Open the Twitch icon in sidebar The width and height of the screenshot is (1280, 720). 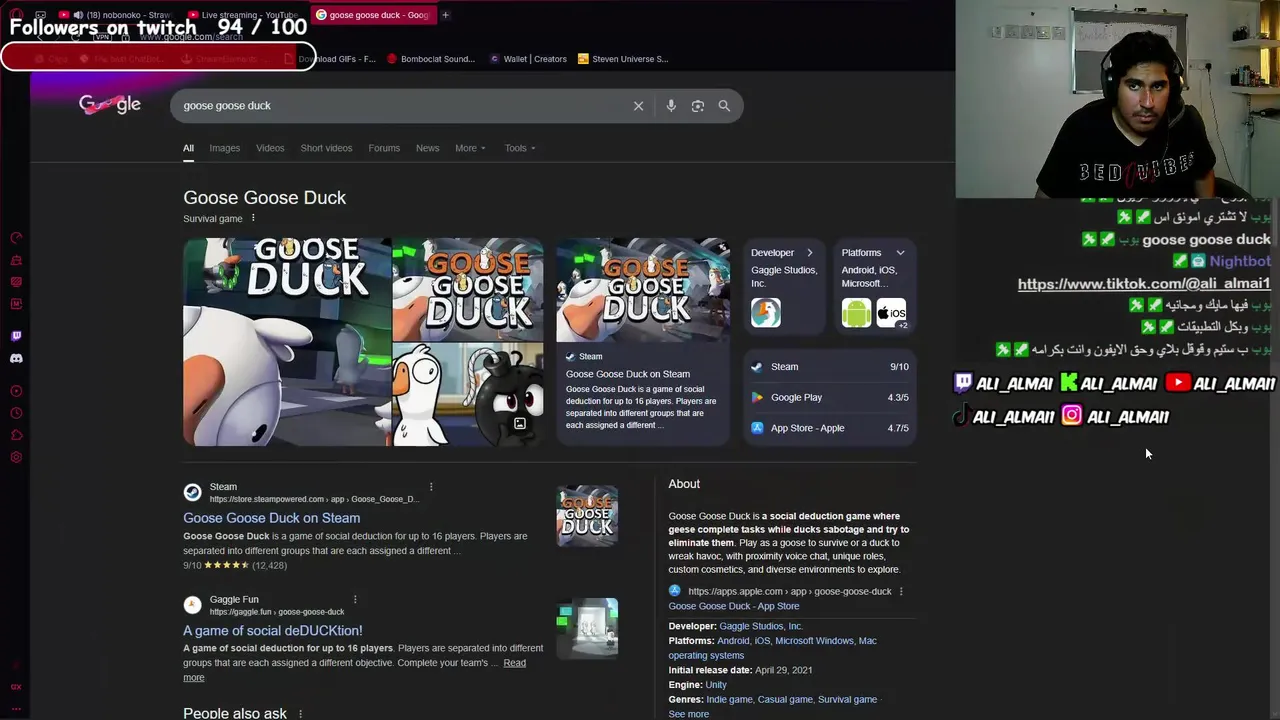click(x=16, y=336)
